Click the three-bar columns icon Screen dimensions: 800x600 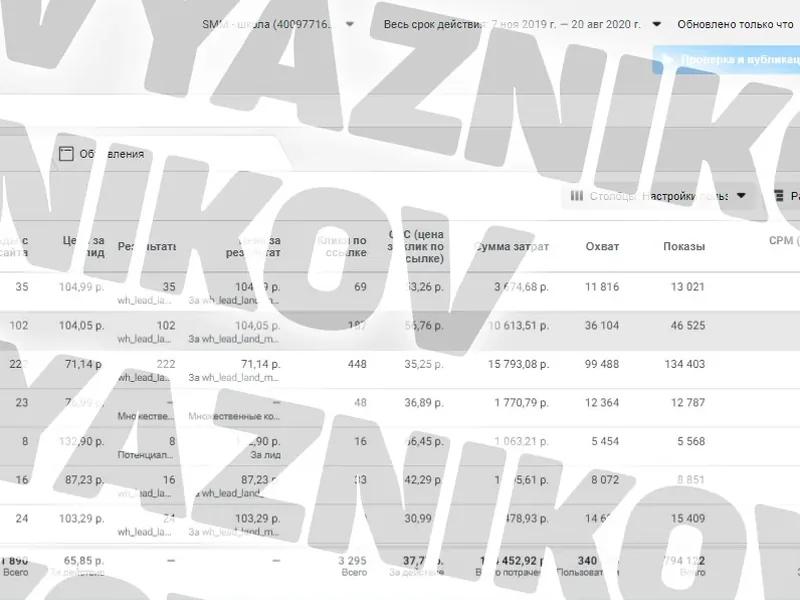577,196
